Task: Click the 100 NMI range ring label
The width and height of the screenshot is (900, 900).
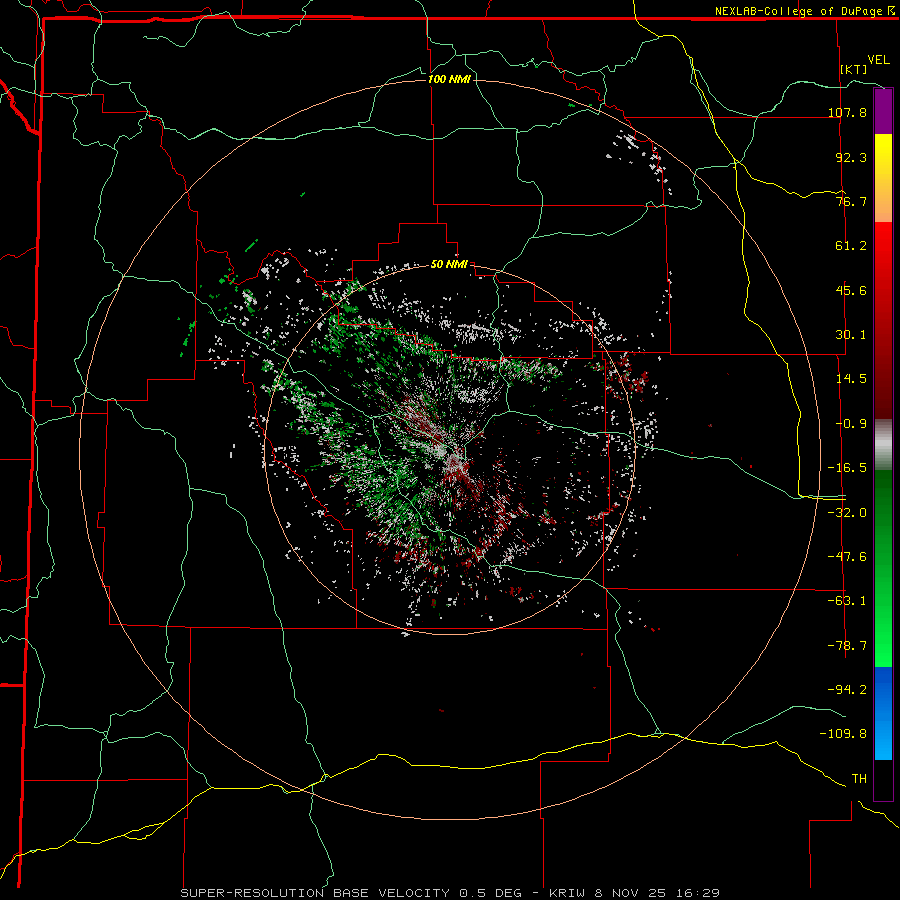Action: pyautogui.click(x=449, y=79)
